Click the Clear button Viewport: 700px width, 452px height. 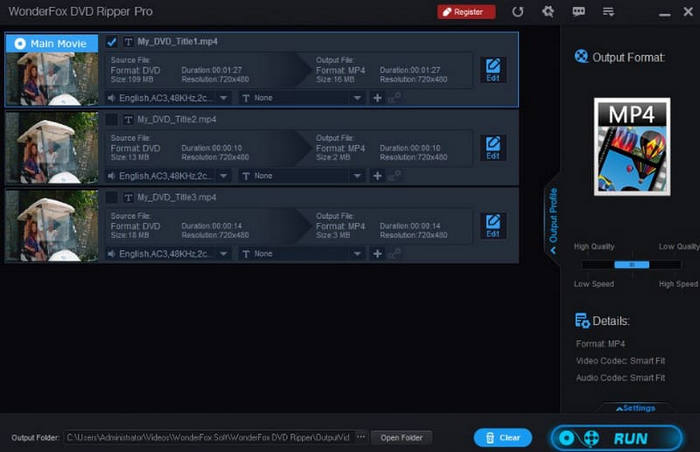(503, 438)
